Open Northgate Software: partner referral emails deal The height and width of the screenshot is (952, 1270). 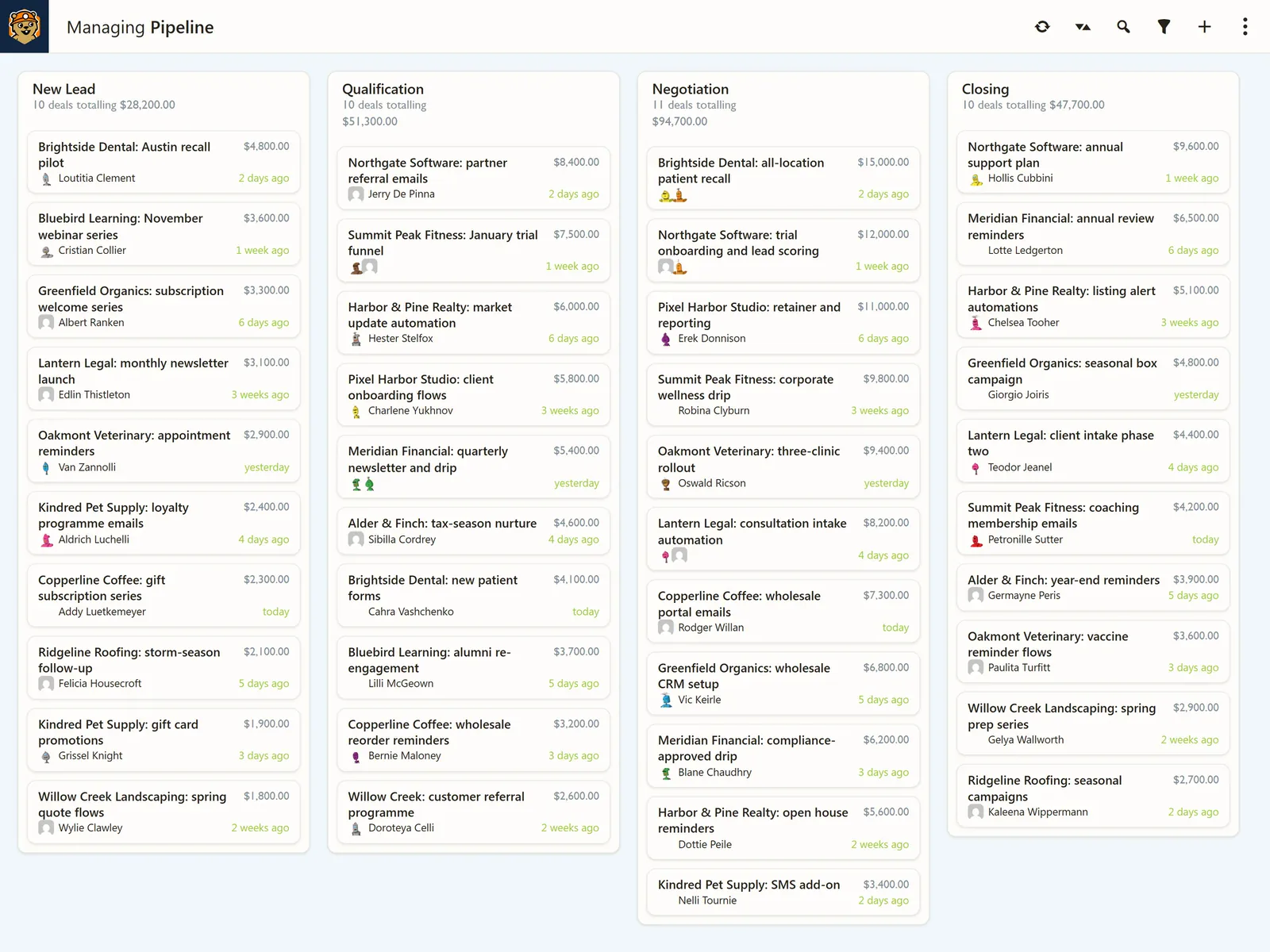(x=473, y=178)
